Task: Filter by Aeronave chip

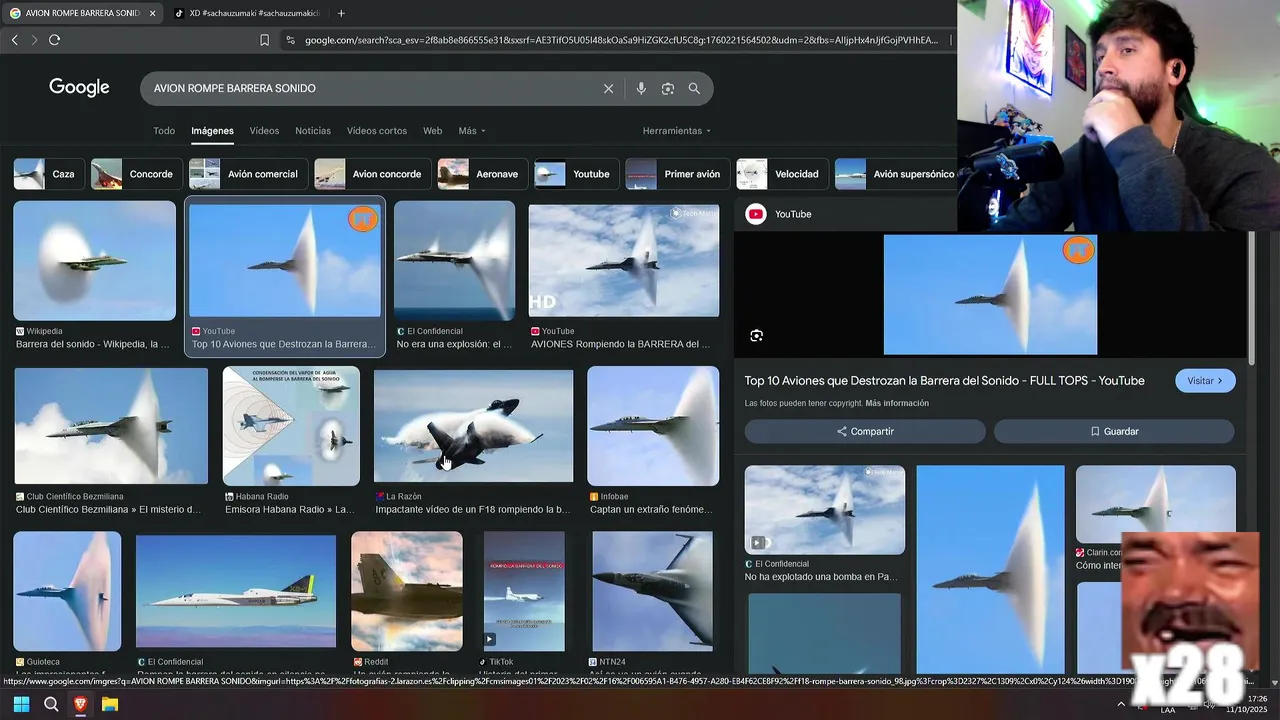Action: click(483, 174)
